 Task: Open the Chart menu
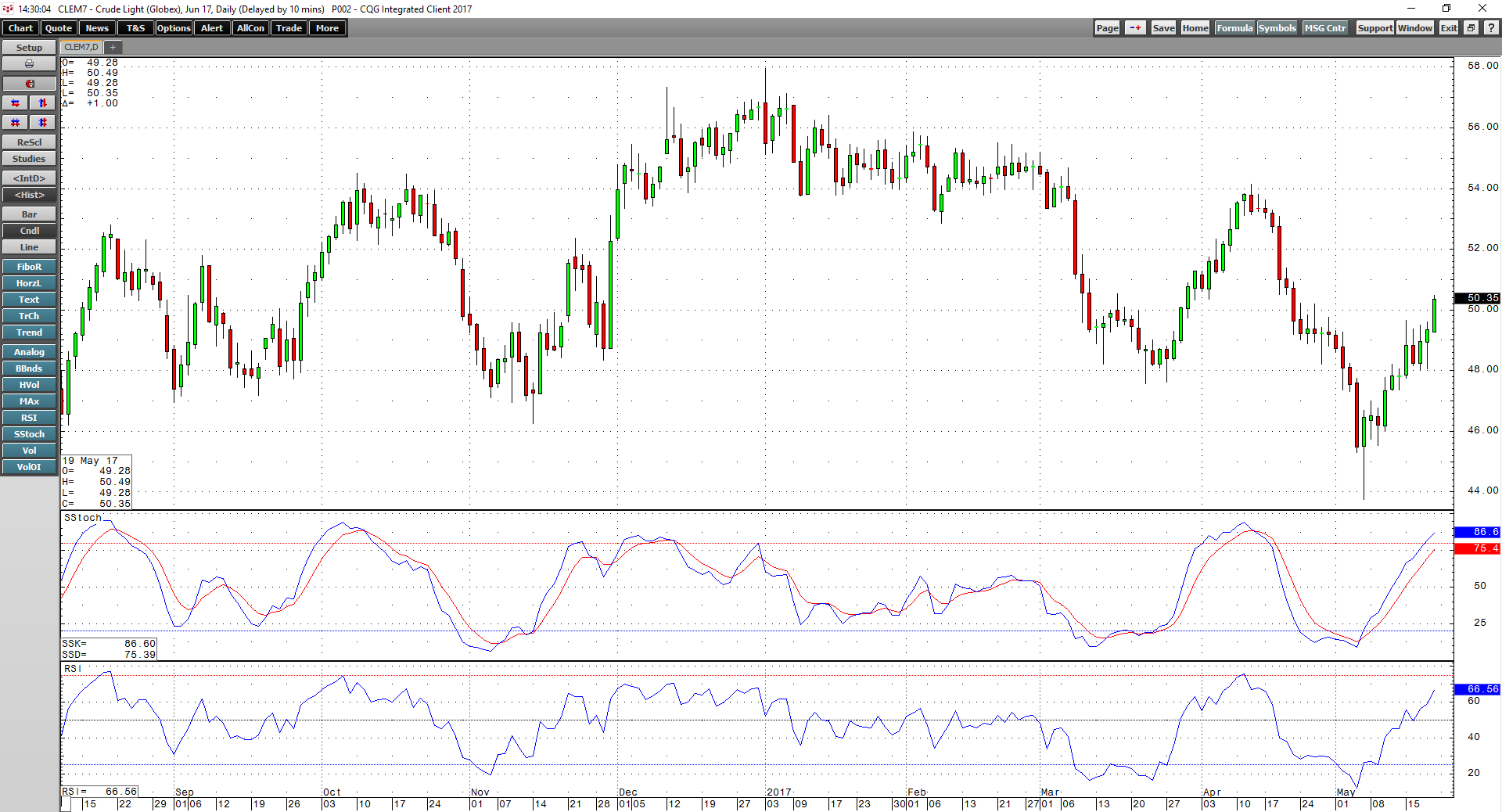click(20, 27)
